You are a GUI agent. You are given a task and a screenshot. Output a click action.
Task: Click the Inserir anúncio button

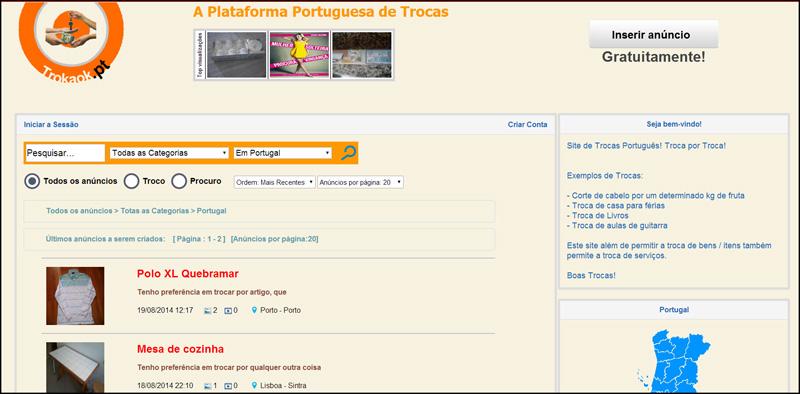coord(654,35)
